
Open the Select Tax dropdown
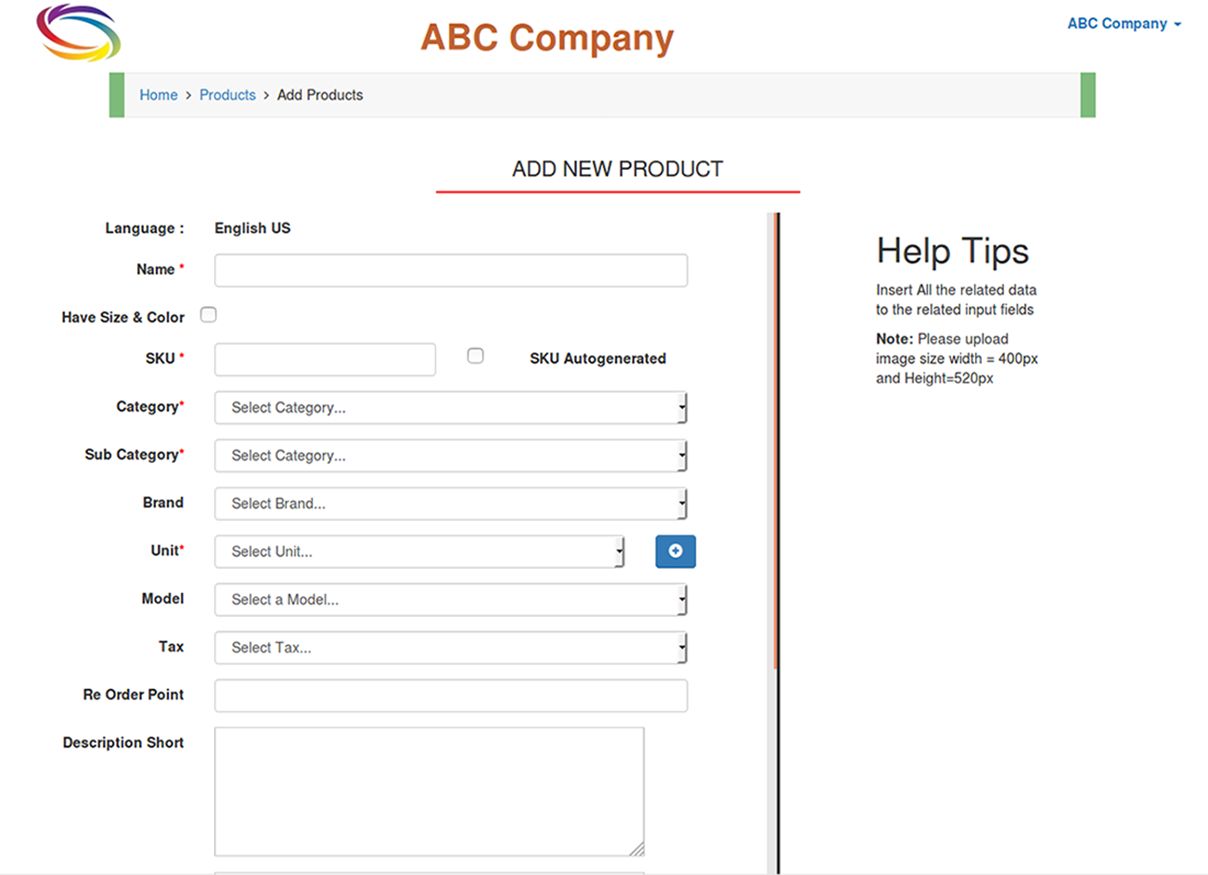click(450, 648)
